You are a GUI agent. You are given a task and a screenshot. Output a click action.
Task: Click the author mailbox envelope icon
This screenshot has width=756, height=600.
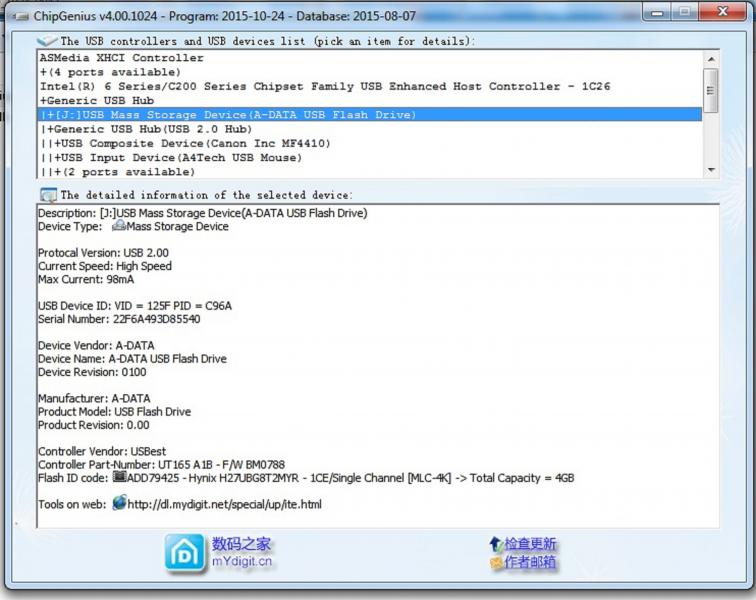[496, 562]
